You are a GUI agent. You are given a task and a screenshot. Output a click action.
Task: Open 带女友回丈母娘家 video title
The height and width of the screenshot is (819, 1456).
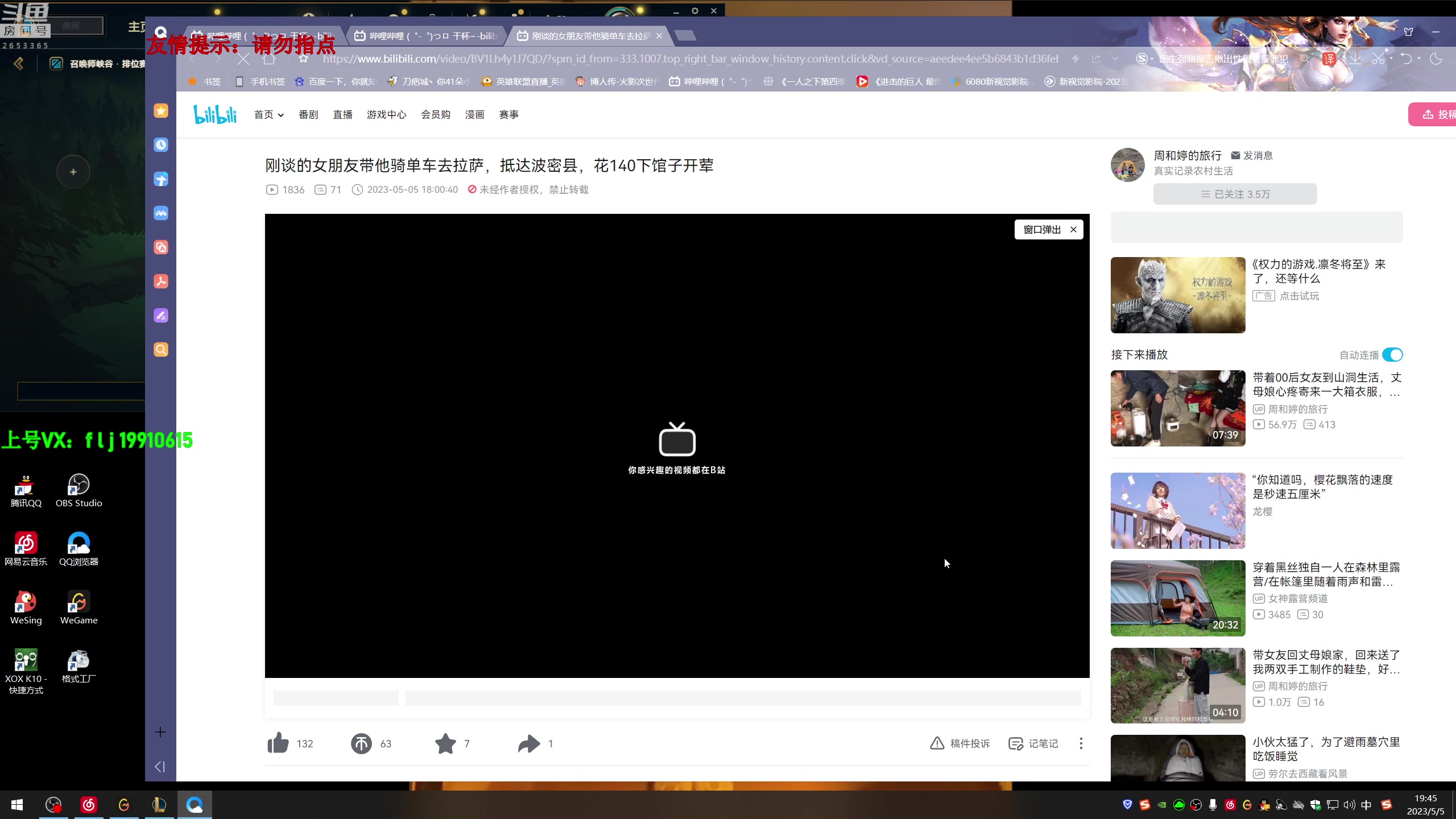pyautogui.click(x=1326, y=662)
